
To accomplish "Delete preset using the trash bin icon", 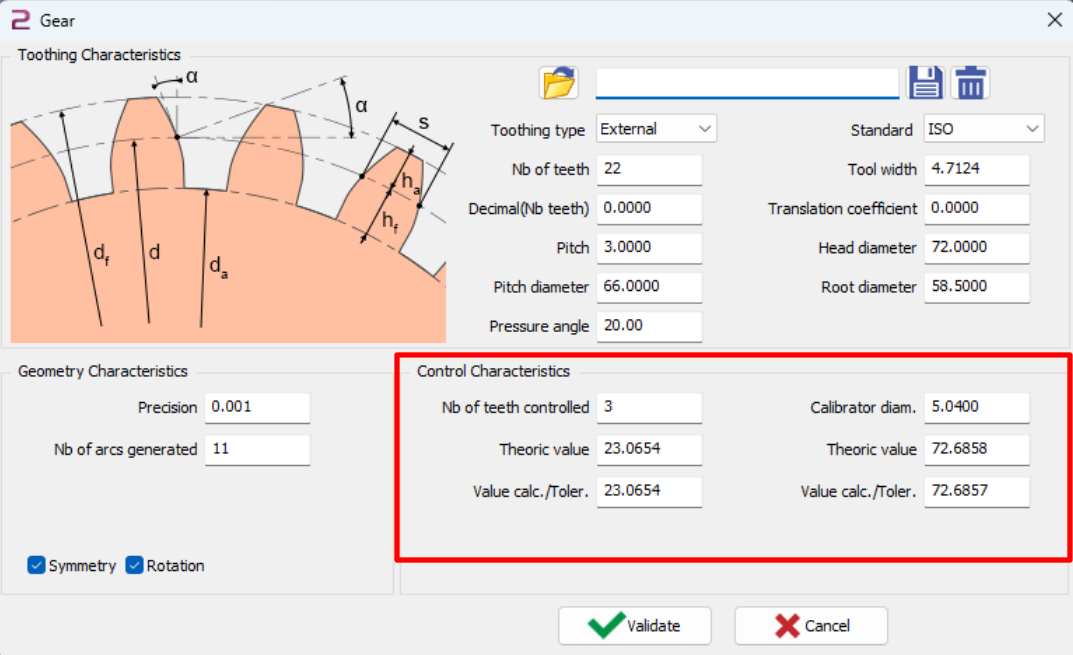I will pos(970,83).
